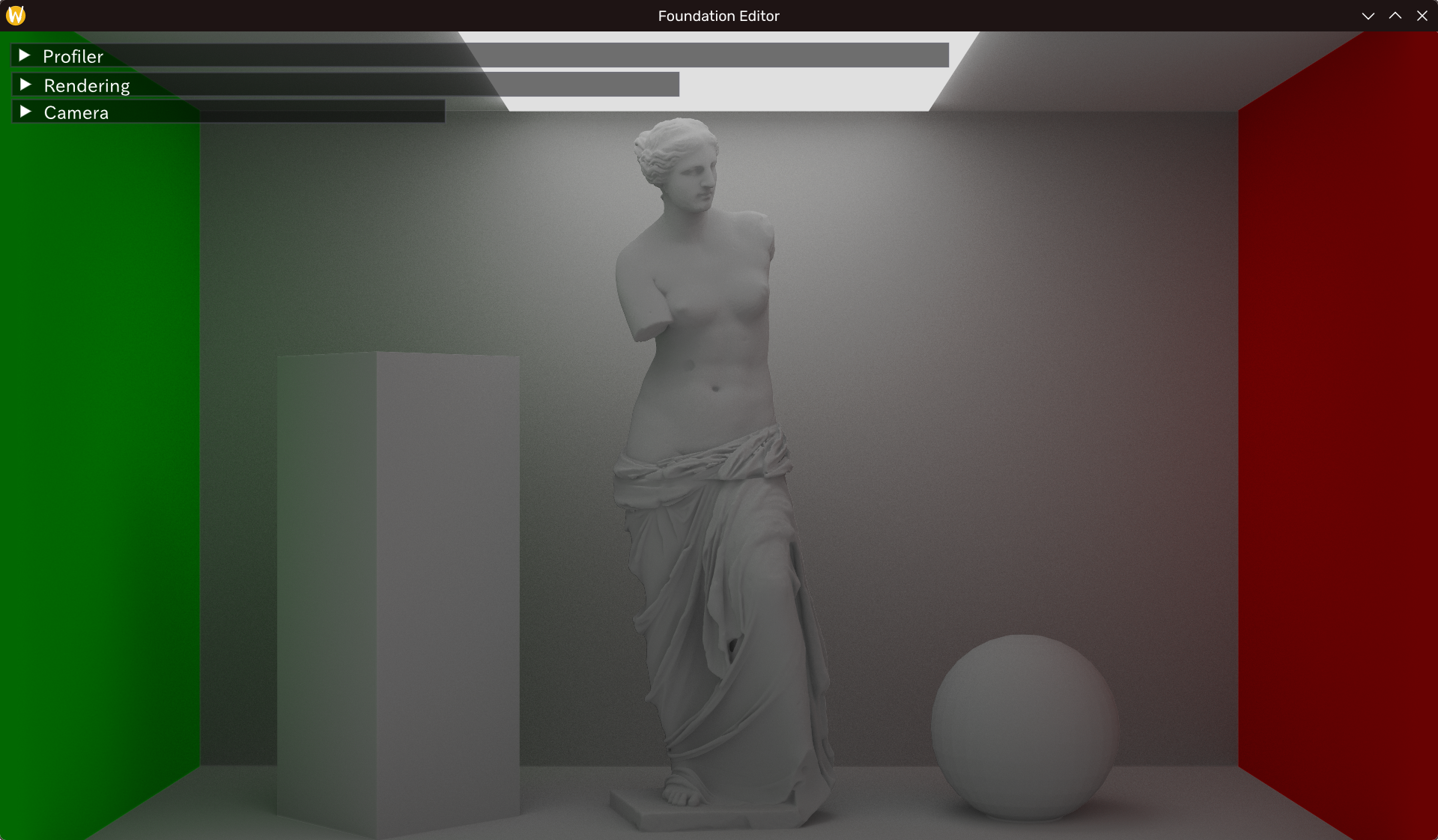
Task: Close the Foundation Editor window
Action: point(1422,16)
